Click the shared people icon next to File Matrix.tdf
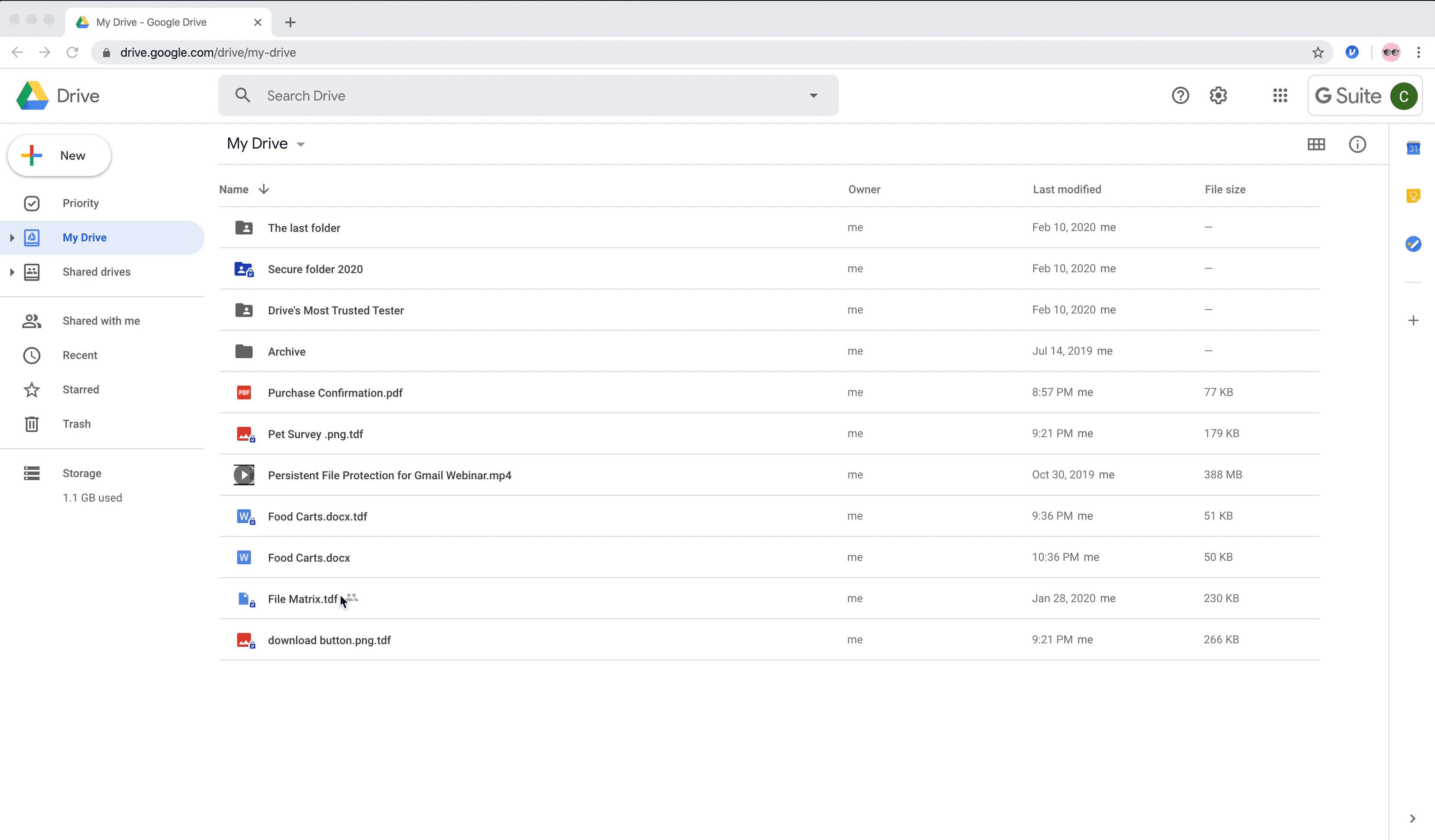 (352, 597)
